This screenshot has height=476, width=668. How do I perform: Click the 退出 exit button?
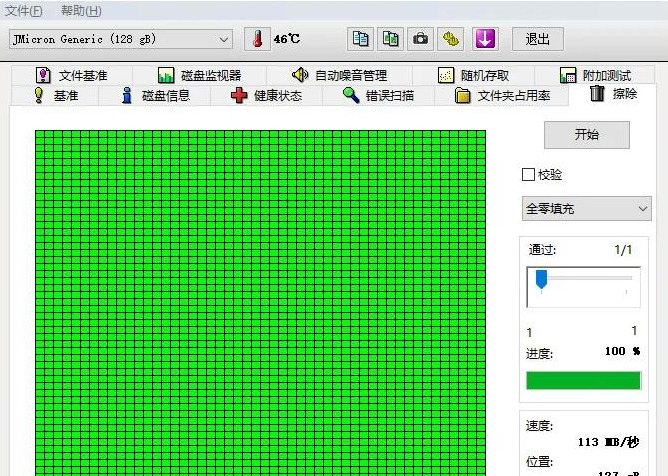click(x=538, y=39)
